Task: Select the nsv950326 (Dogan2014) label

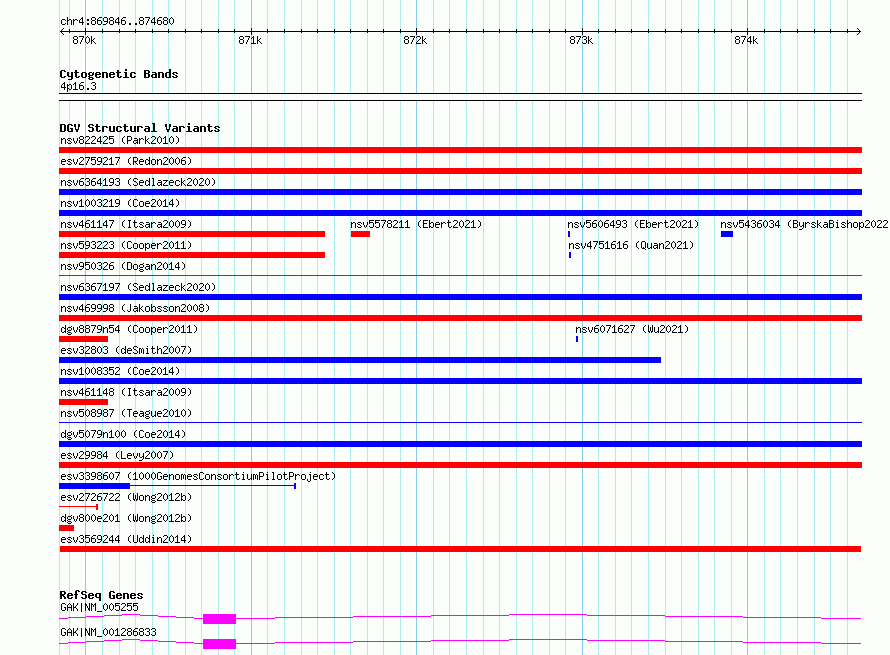Action: (x=123, y=266)
